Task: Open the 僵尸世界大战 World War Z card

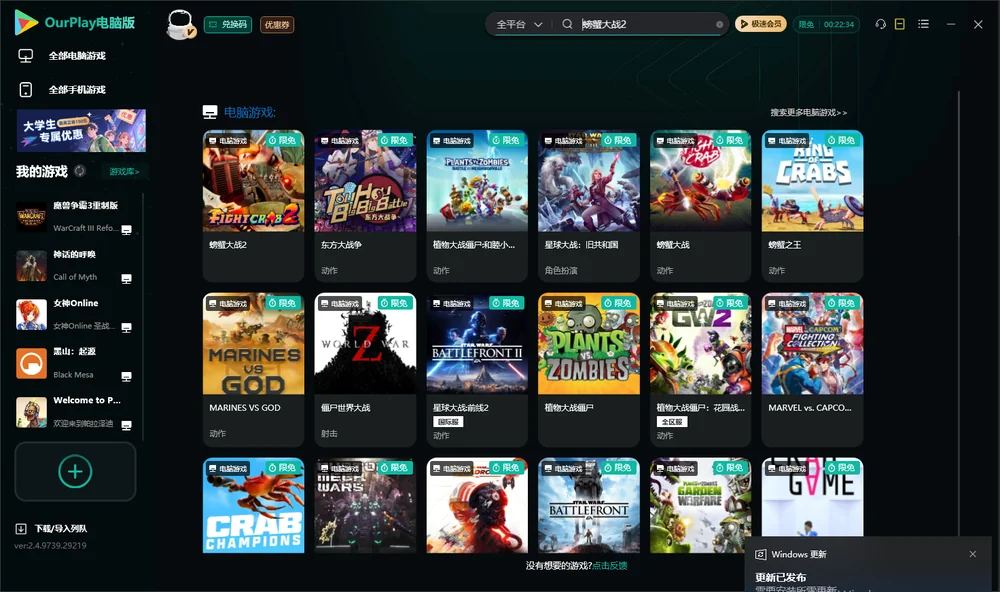Action: point(365,369)
